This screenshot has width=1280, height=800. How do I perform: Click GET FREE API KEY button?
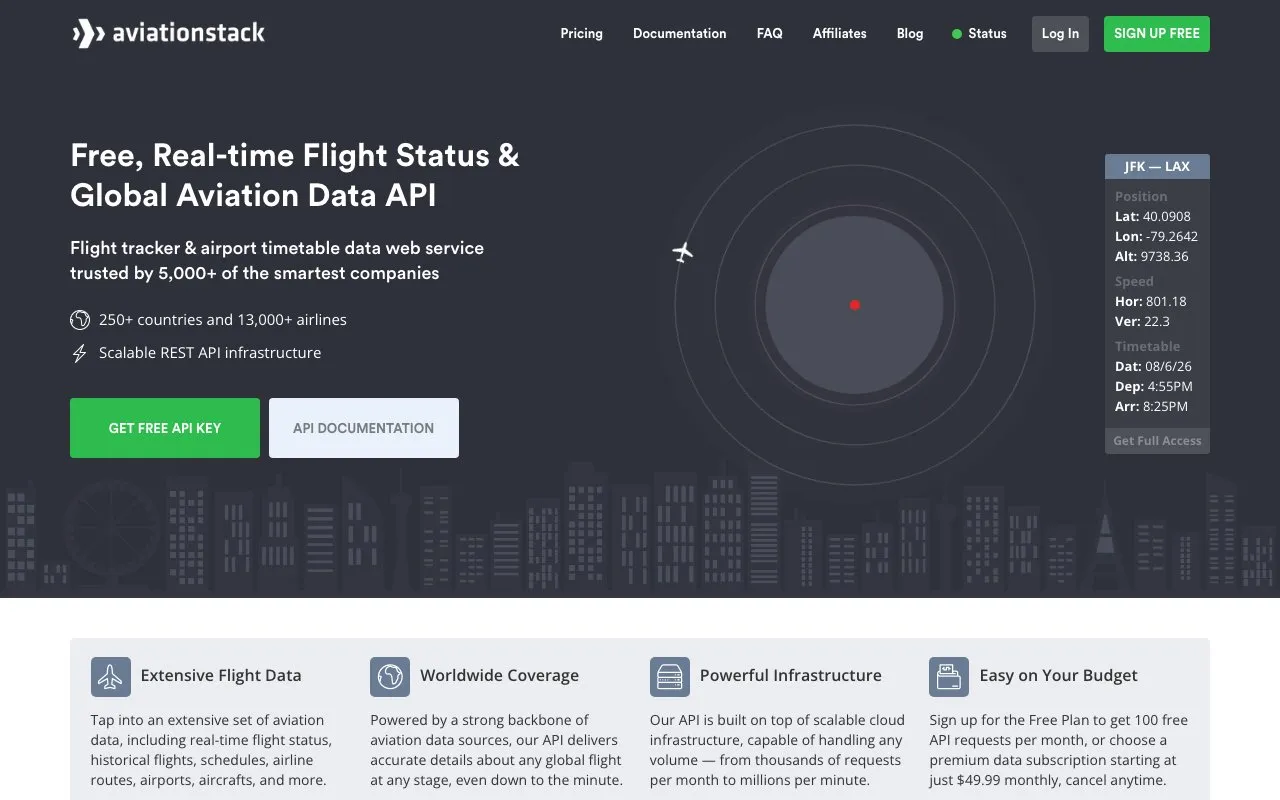coord(165,428)
